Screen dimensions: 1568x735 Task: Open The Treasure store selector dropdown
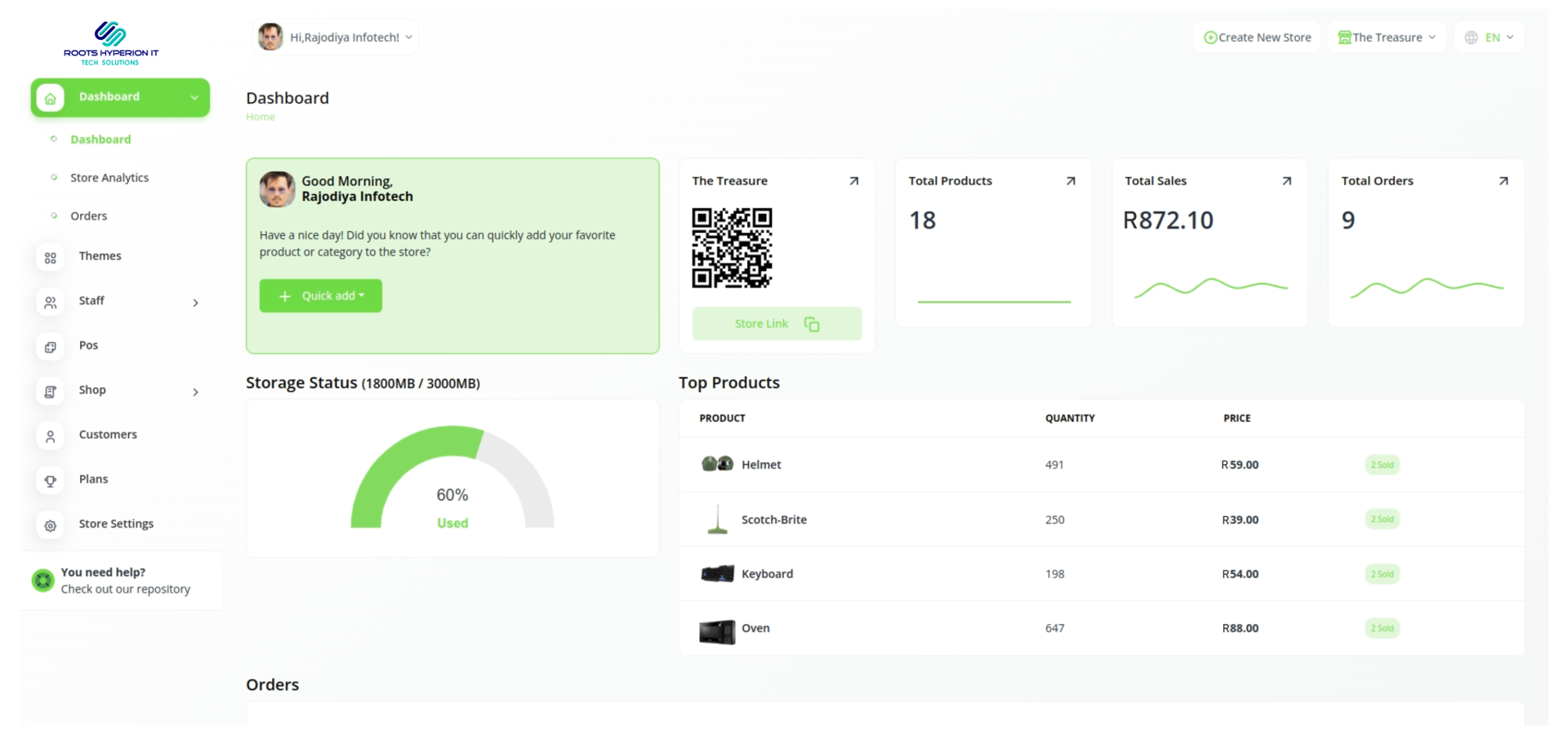pyautogui.click(x=1387, y=38)
